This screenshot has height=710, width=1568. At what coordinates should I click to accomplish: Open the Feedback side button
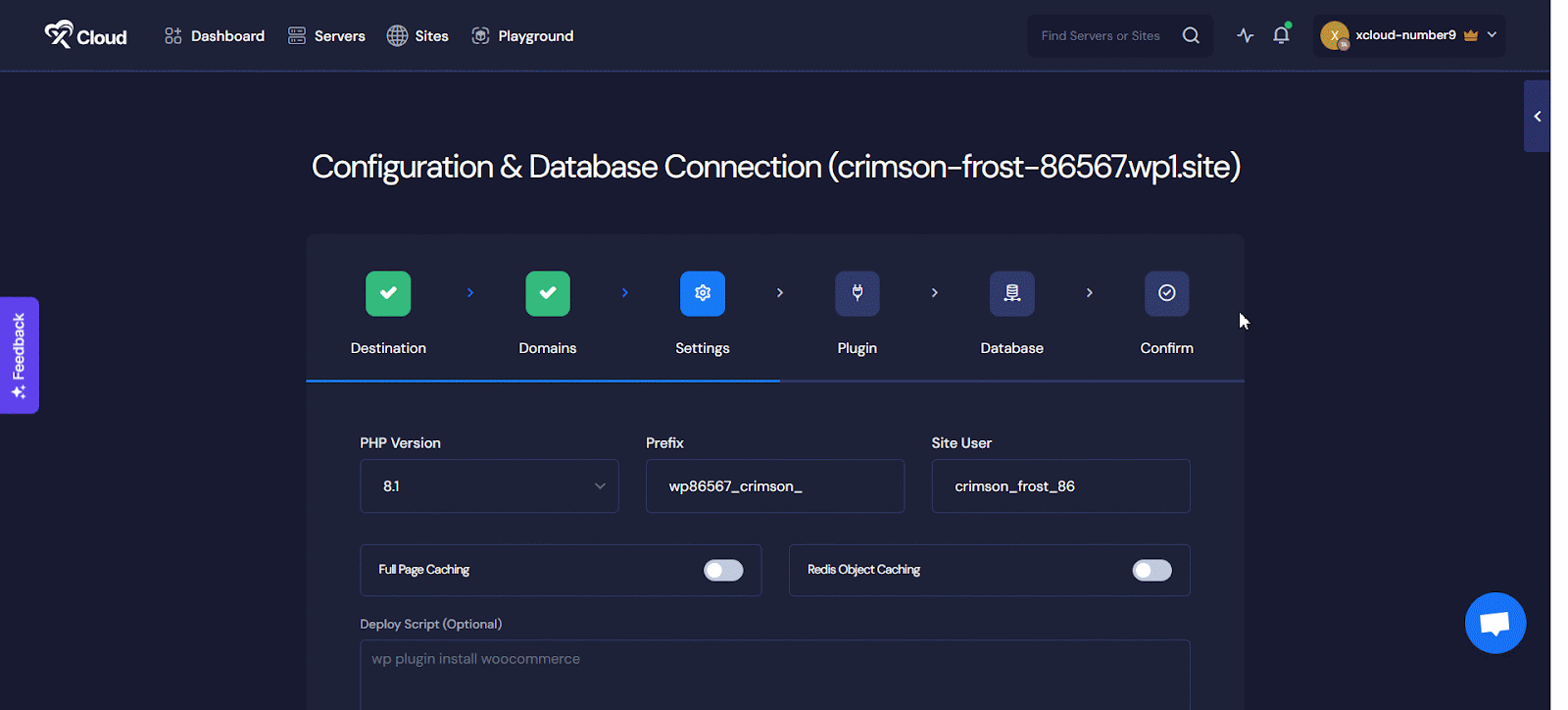tap(19, 355)
